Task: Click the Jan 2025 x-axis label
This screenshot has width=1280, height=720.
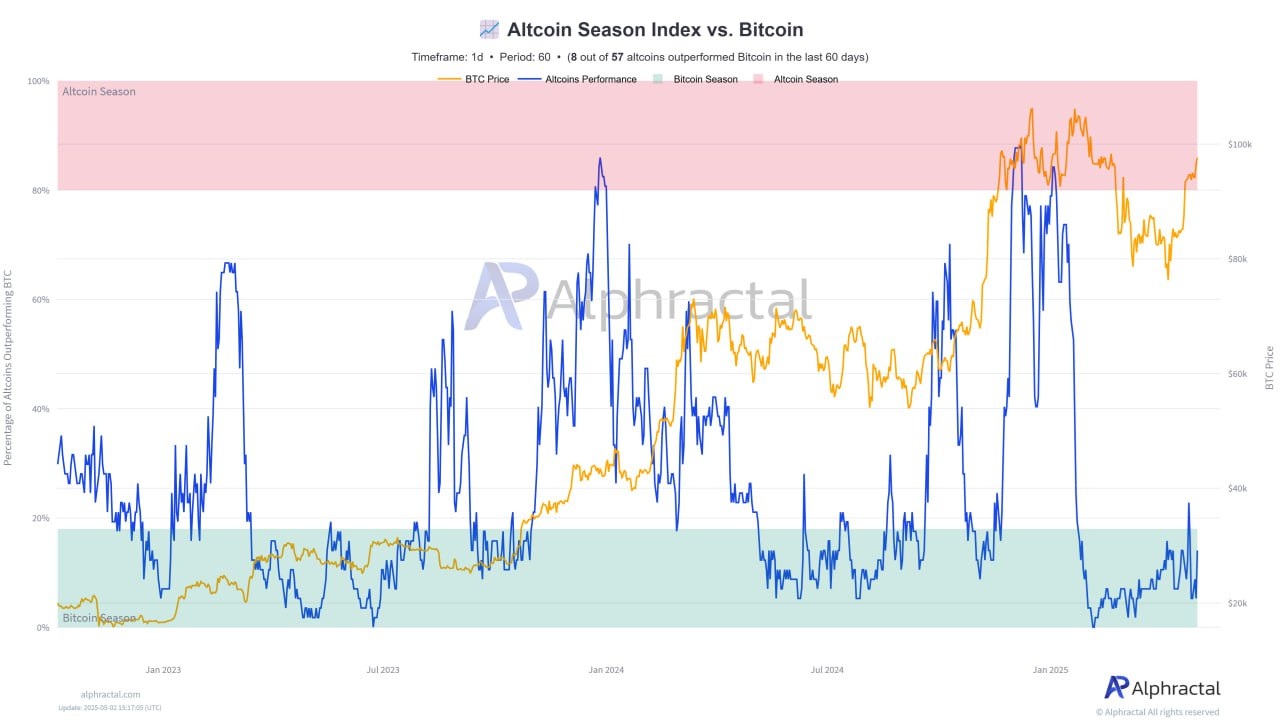Action: [x=1050, y=670]
